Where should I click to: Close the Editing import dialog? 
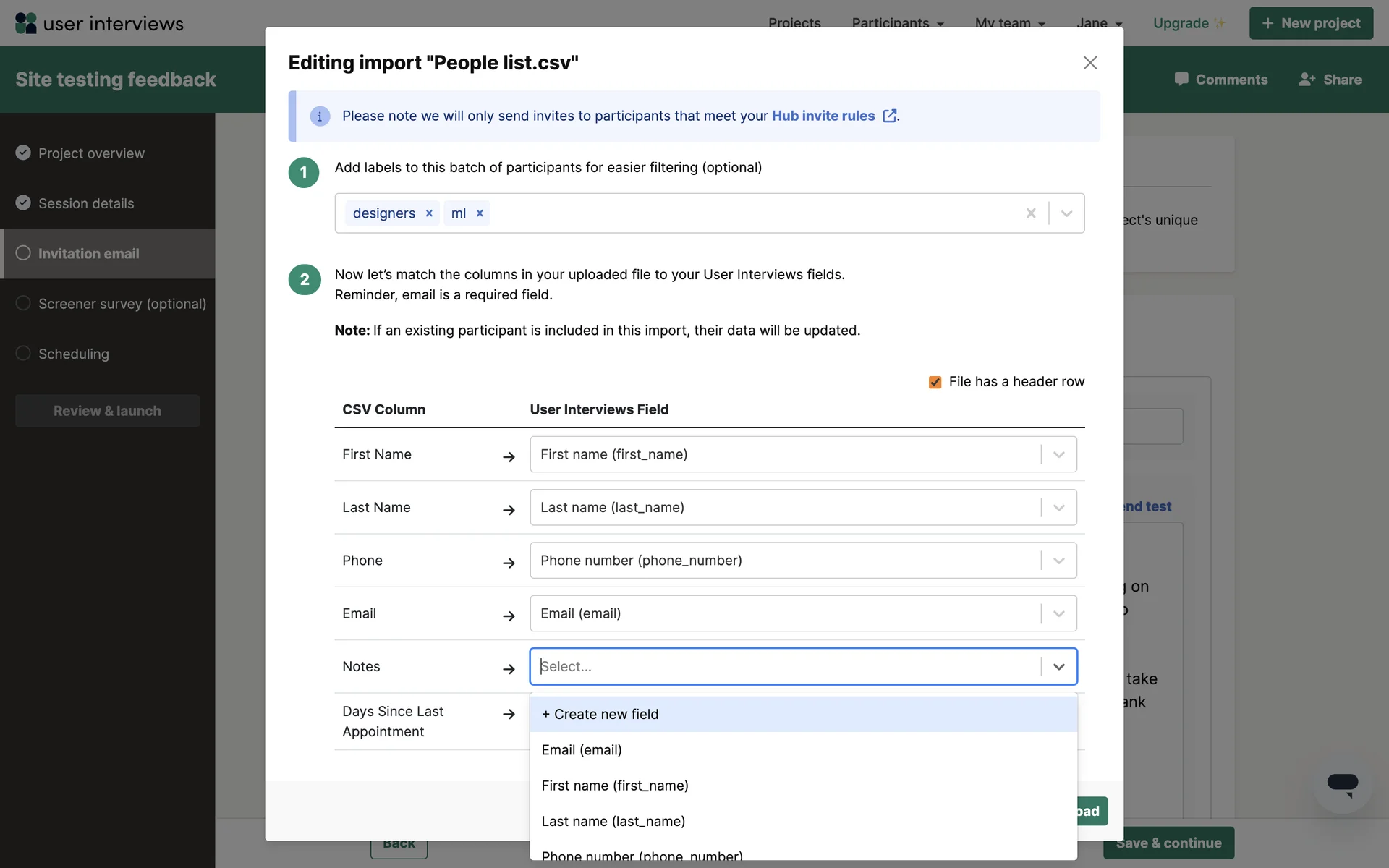pos(1090,63)
